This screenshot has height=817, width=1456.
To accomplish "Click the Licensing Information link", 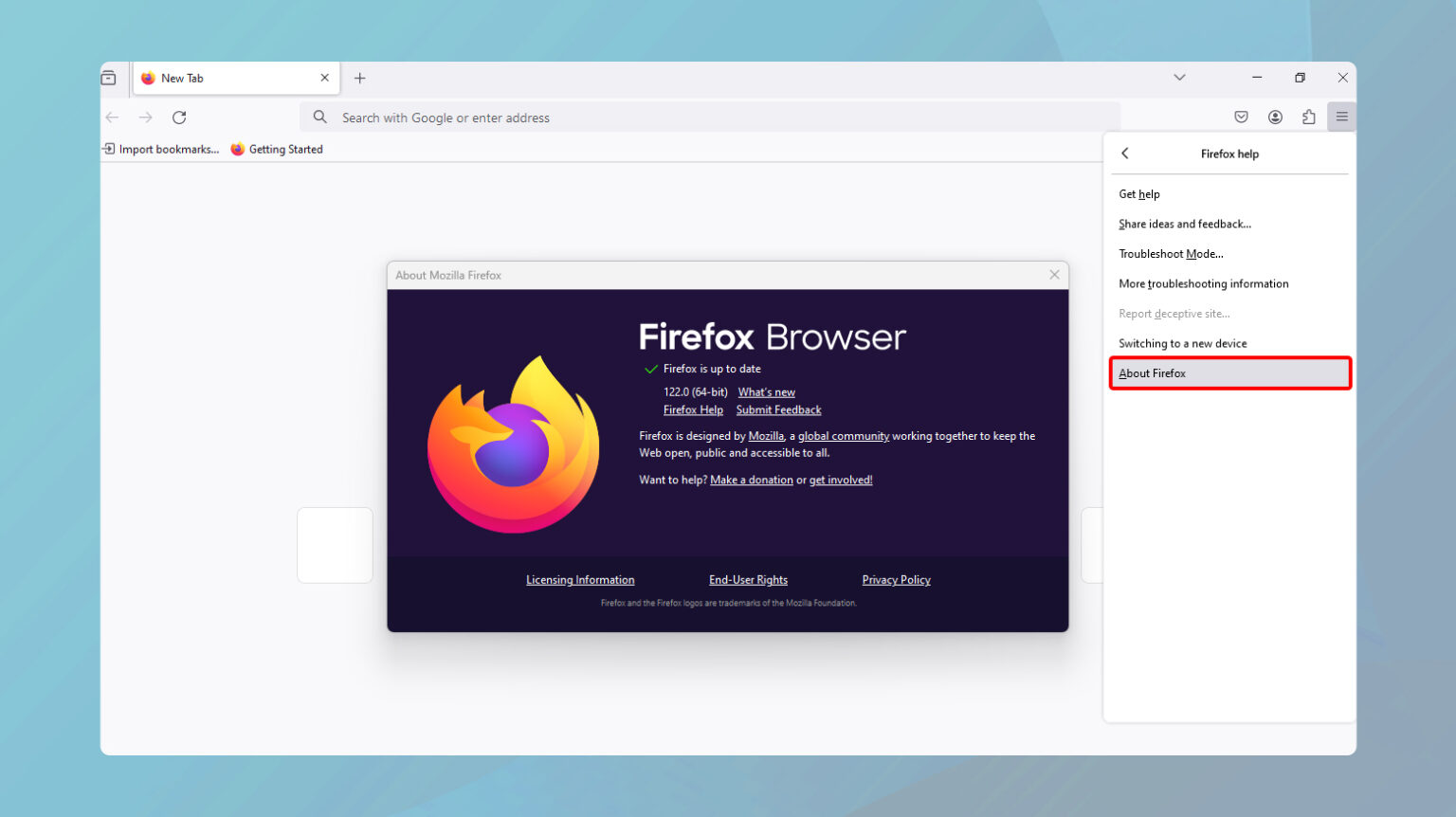I will [x=580, y=580].
